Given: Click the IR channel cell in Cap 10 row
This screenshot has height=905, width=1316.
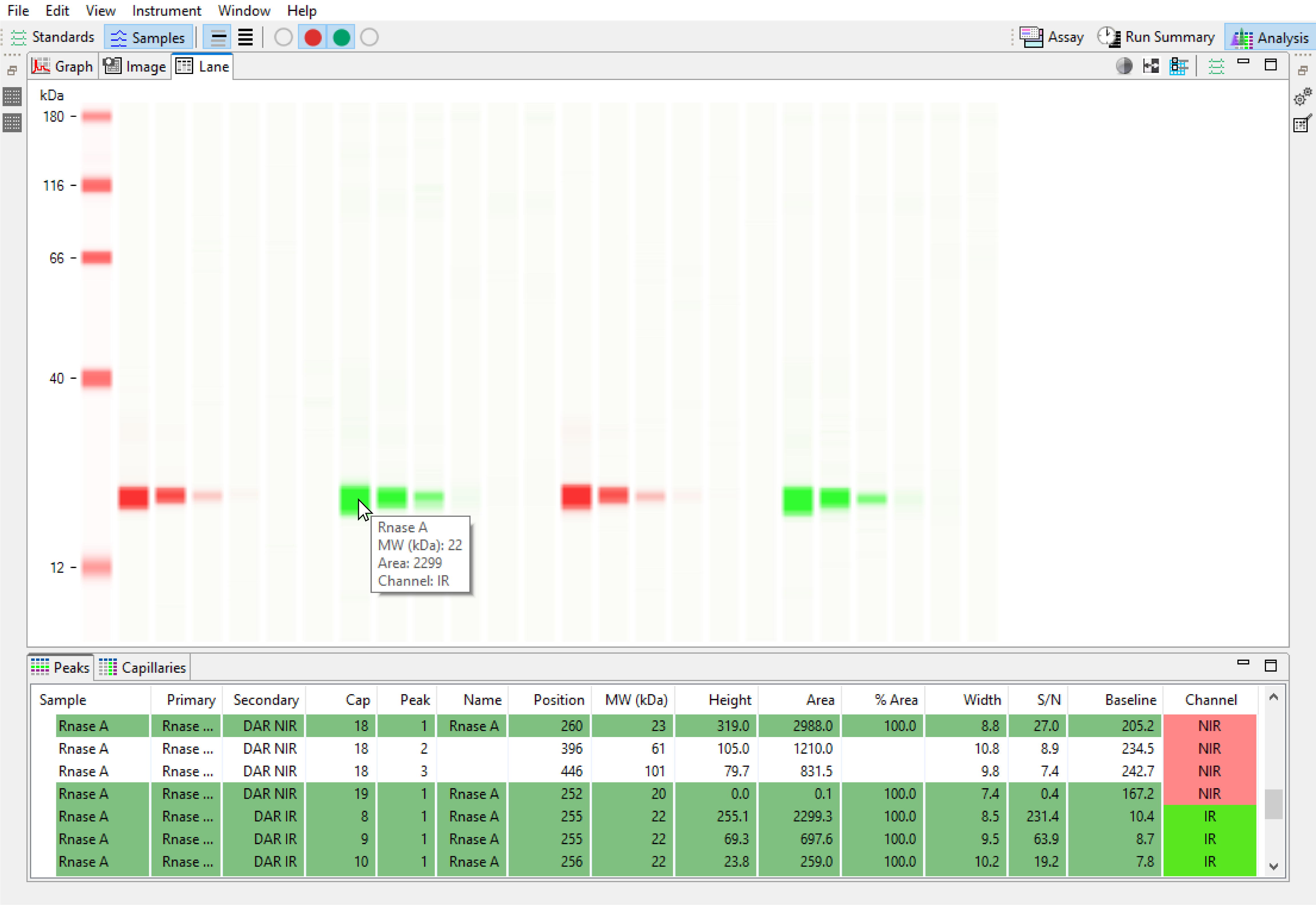Looking at the screenshot, I should pyautogui.click(x=1210, y=862).
